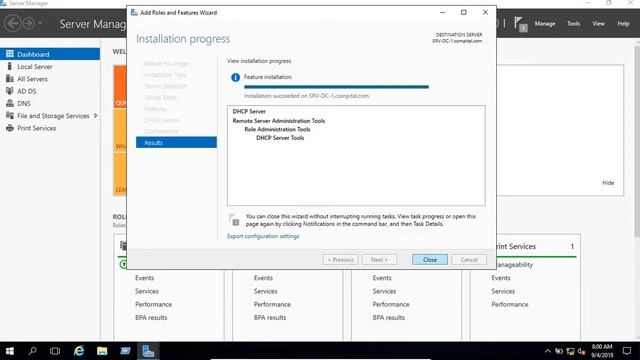Click DHCP Server in results list
The width and height of the screenshot is (640, 360).
[249, 111]
